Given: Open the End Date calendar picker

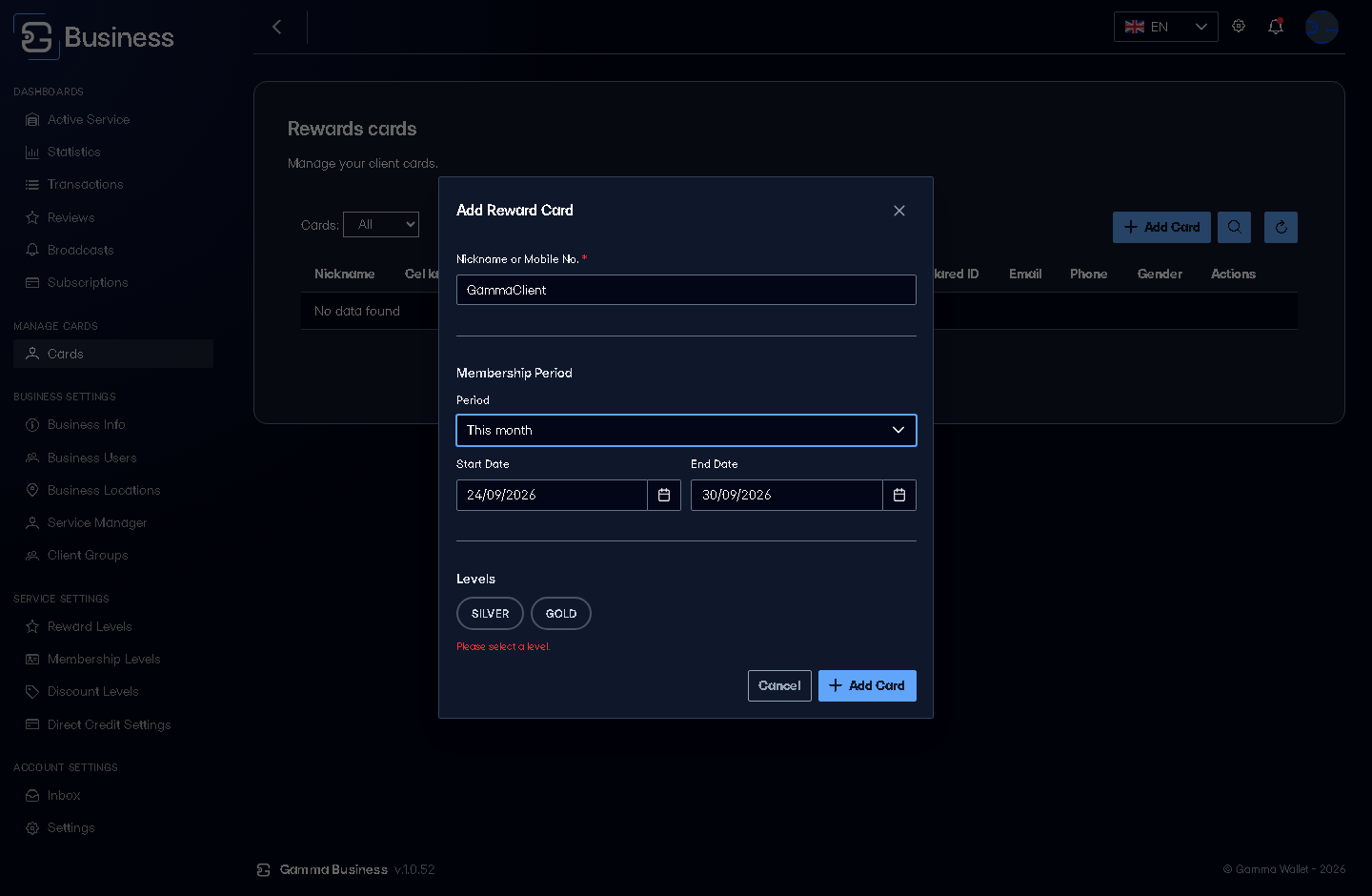Looking at the screenshot, I should [x=899, y=495].
